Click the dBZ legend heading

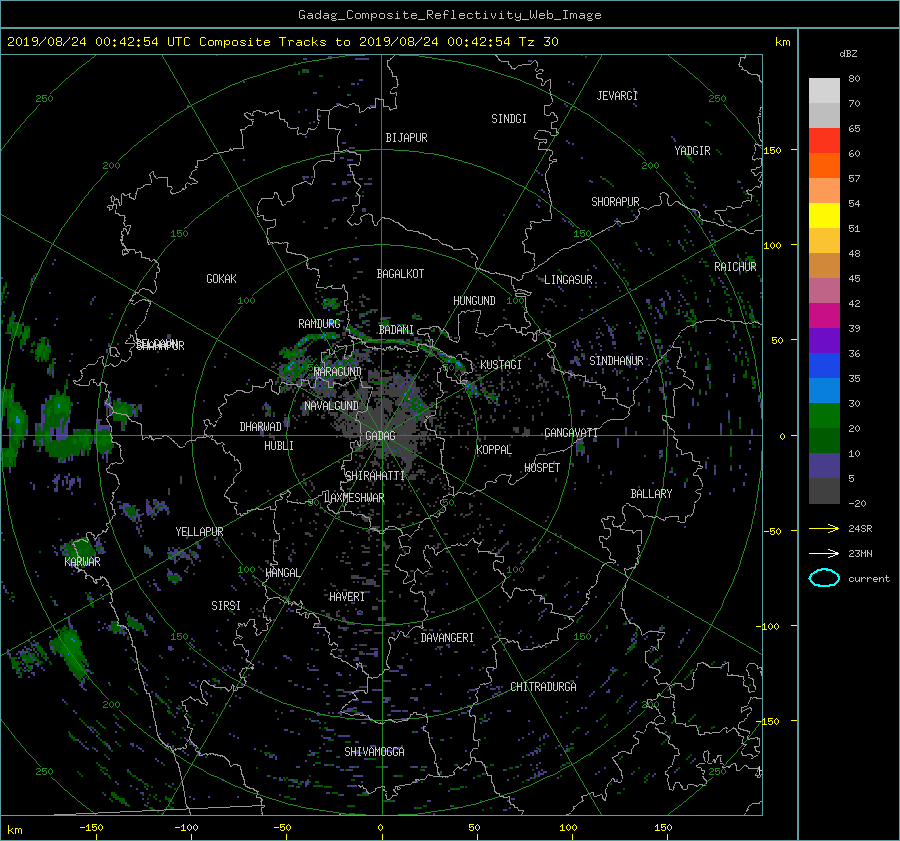coord(848,53)
